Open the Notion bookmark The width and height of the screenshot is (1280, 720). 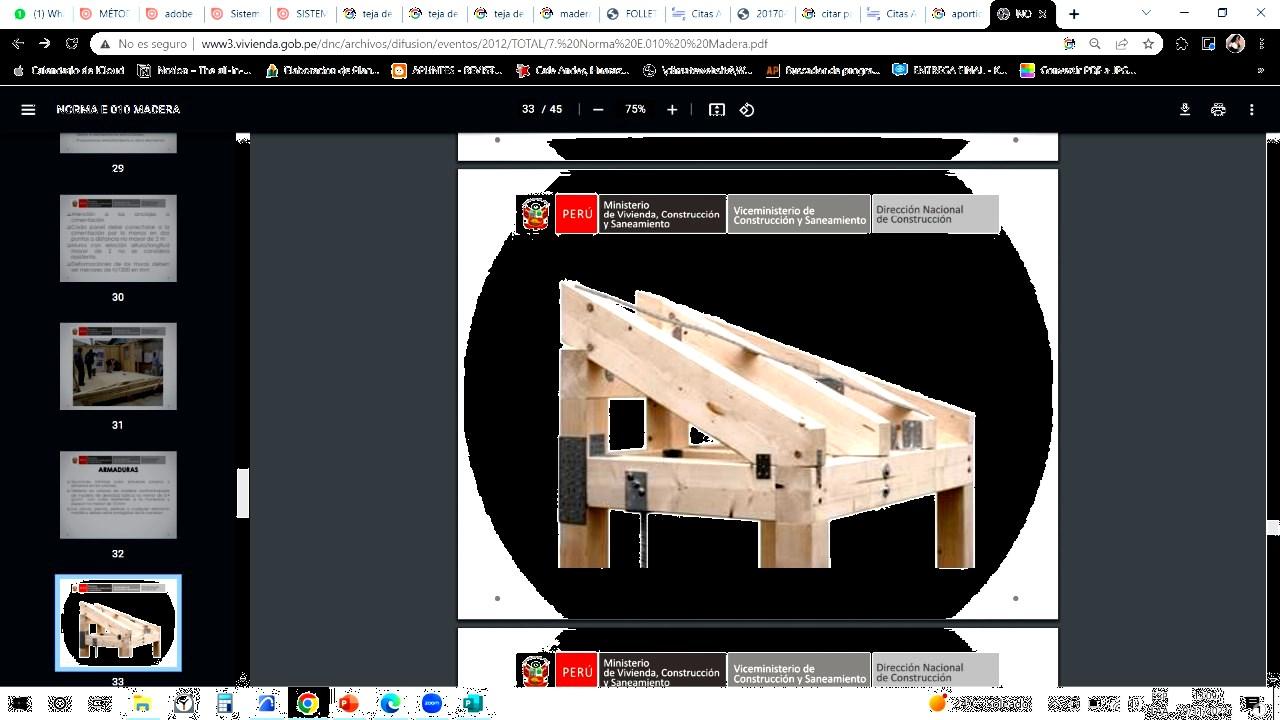coord(195,71)
